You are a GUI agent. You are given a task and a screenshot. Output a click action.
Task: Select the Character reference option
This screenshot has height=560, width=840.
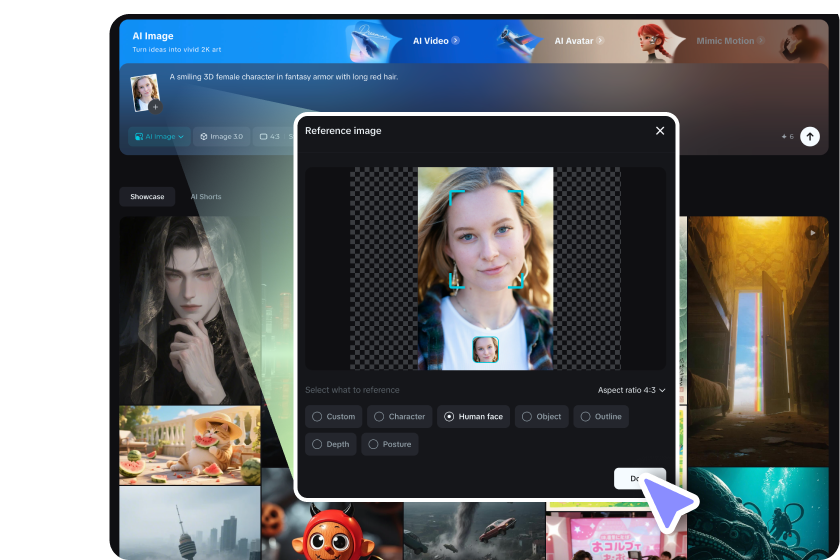(399, 416)
